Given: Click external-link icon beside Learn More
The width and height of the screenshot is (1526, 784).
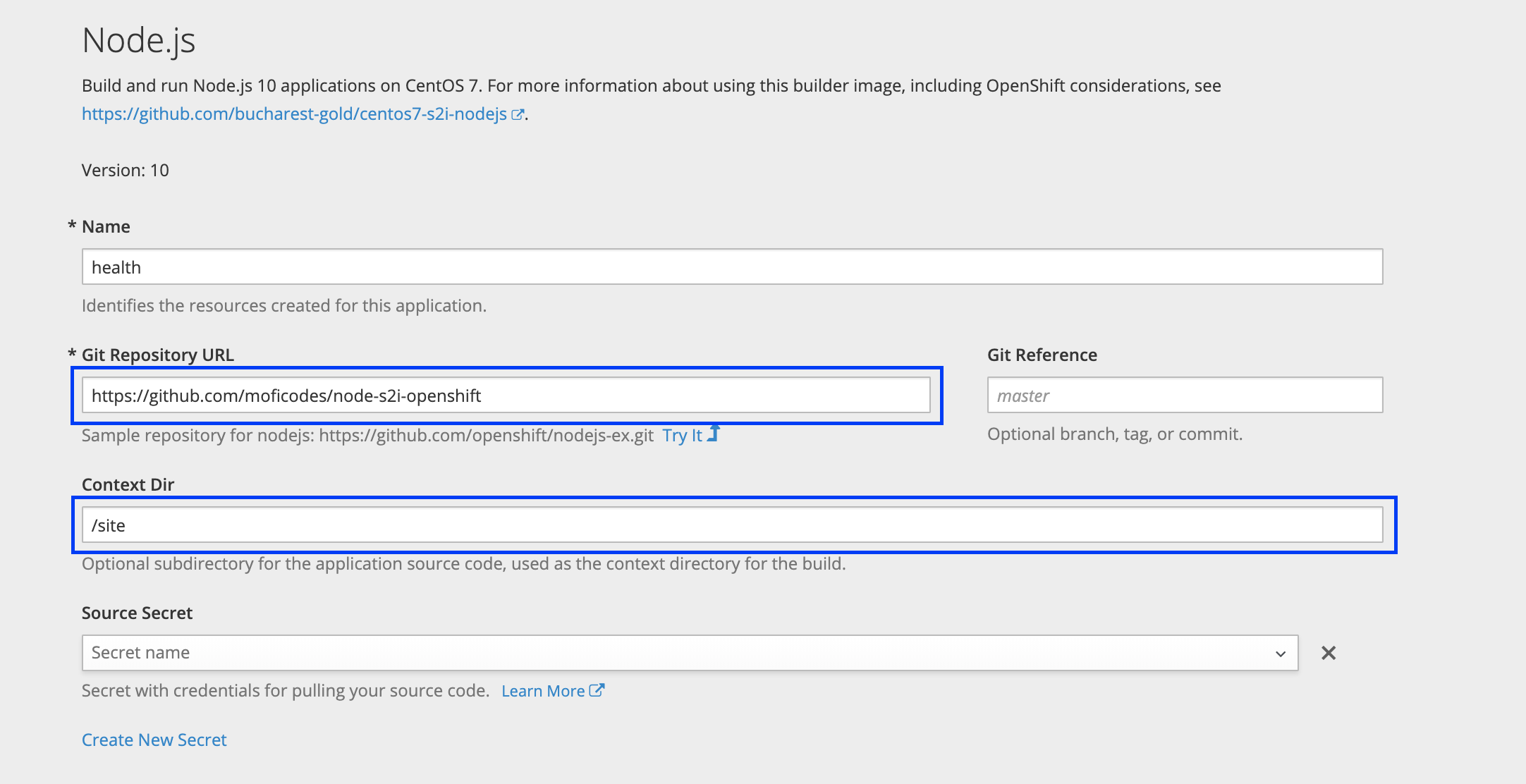Looking at the screenshot, I should pyautogui.click(x=597, y=690).
